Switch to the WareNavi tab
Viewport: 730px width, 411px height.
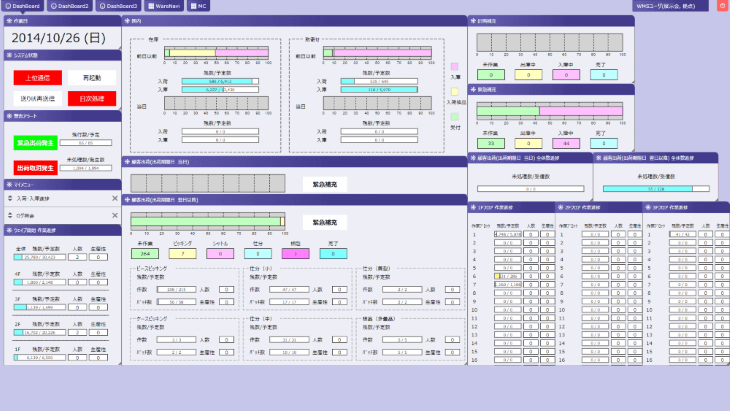pyautogui.click(x=165, y=6)
